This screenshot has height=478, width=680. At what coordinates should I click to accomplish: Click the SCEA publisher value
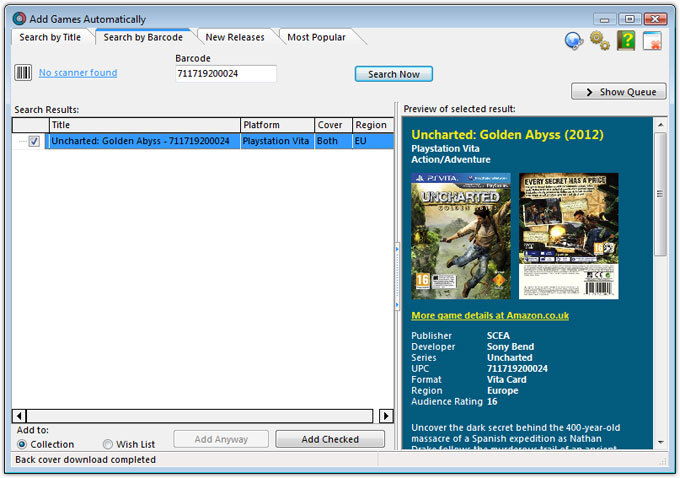point(498,336)
